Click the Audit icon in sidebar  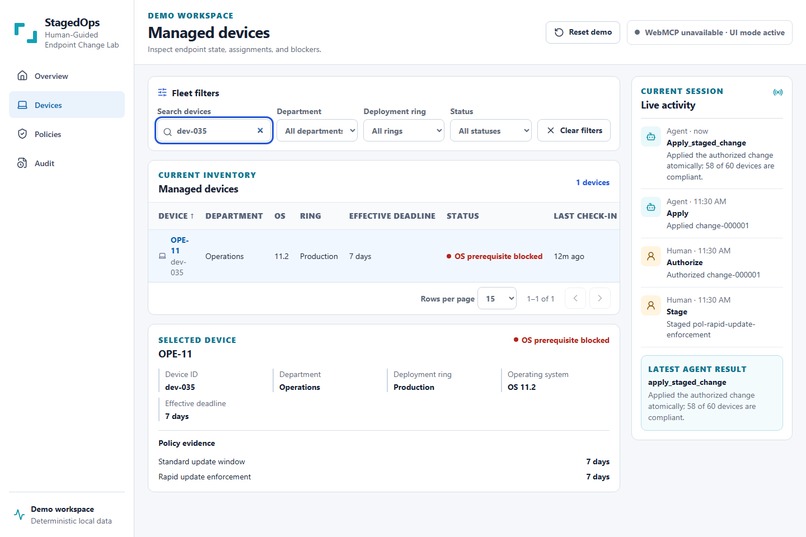click(22, 163)
